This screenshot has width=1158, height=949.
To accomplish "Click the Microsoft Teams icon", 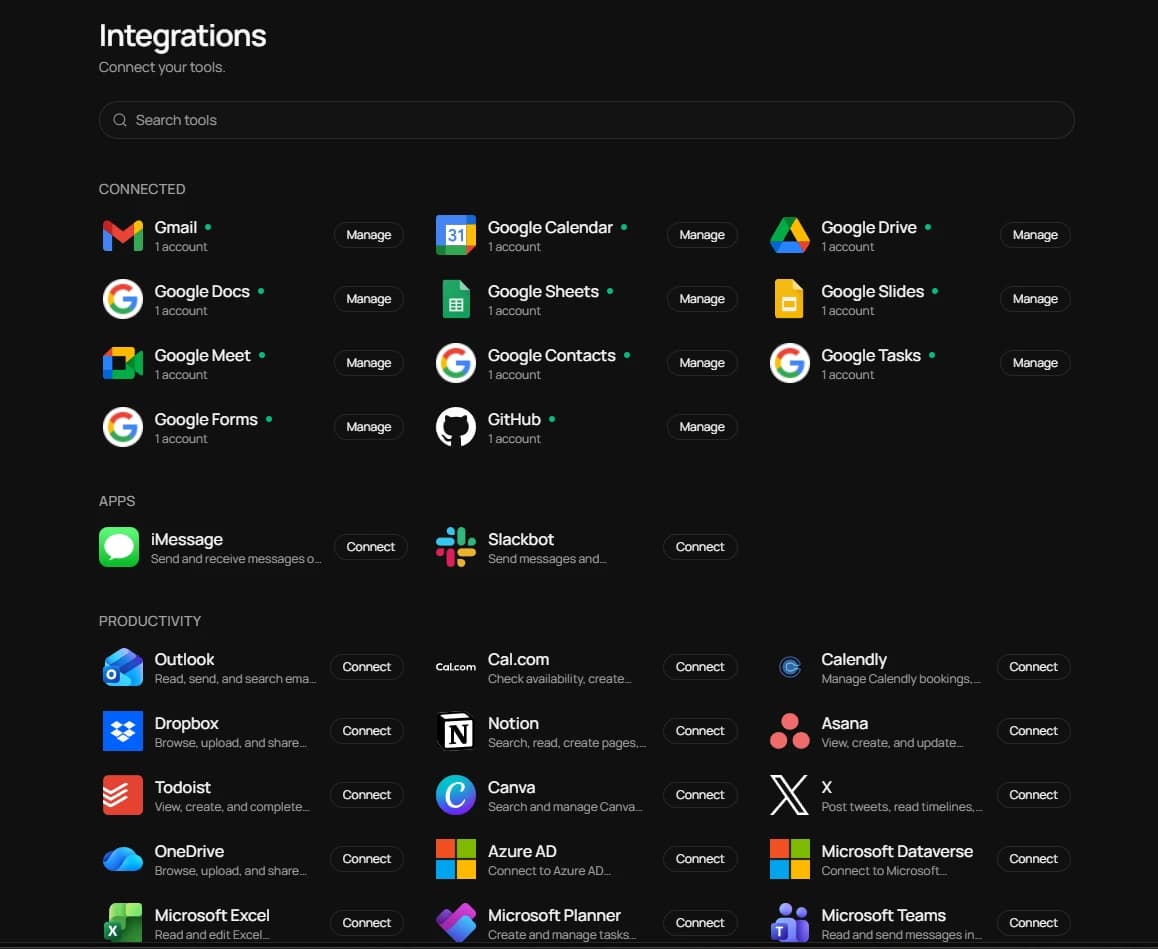I will pos(789,923).
